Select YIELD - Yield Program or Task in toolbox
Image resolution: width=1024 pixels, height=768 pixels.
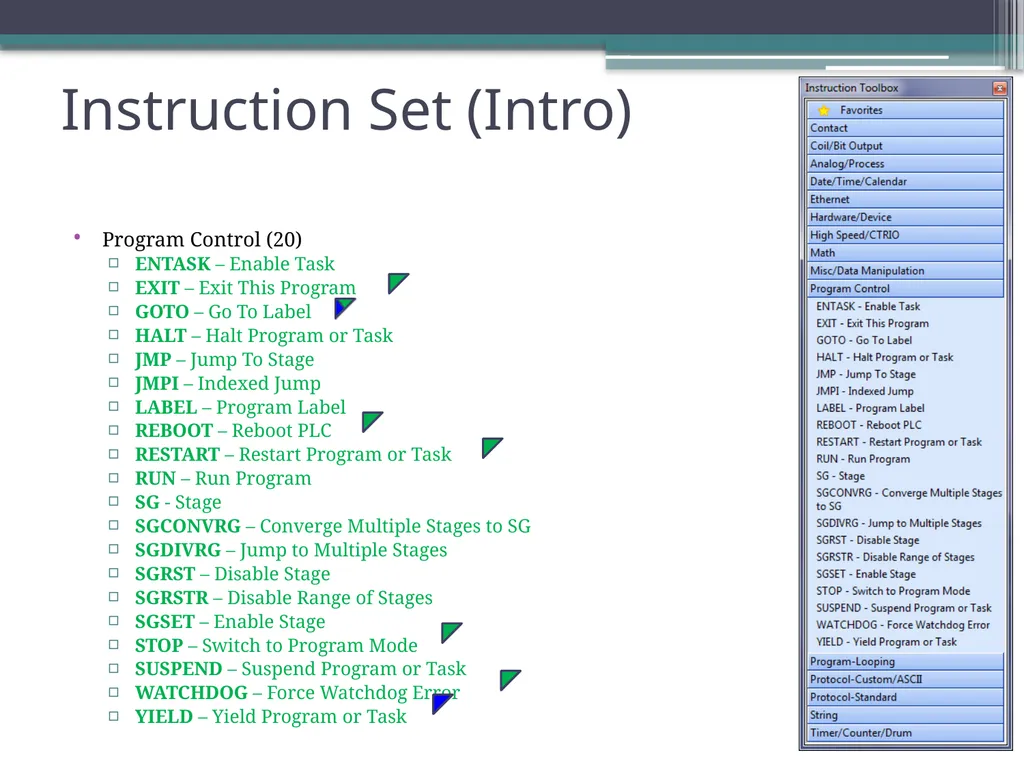click(x=886, y=642)
